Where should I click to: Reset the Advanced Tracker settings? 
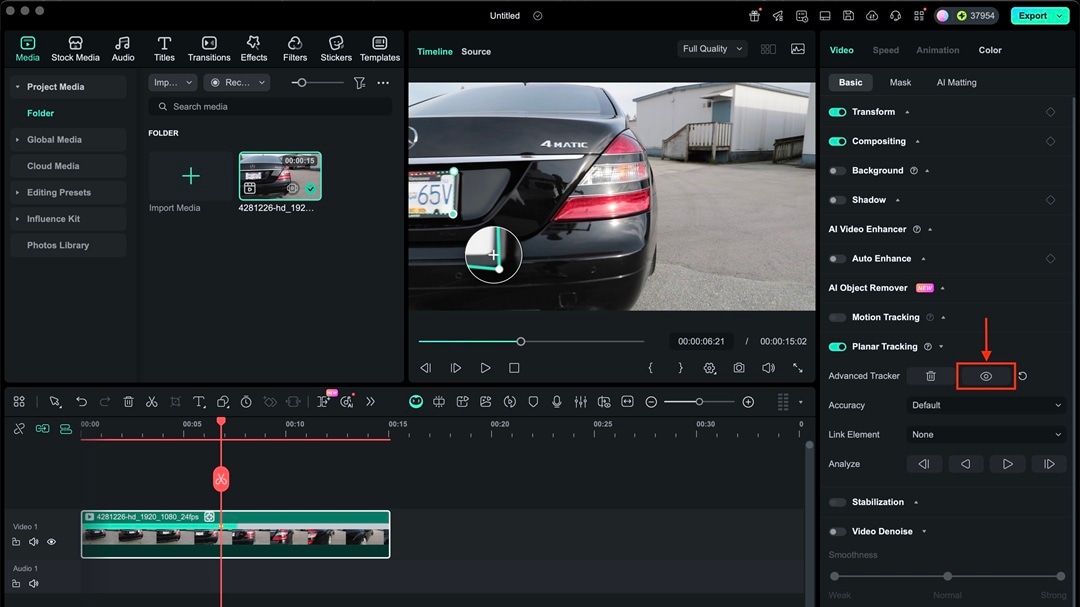pos(1022,376)
